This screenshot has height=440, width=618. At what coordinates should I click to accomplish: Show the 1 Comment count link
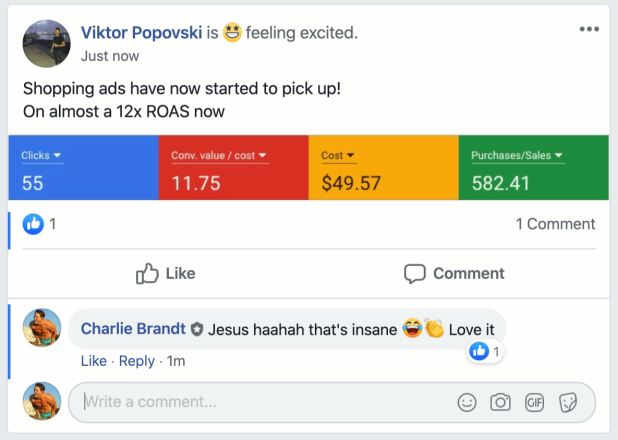(x=555, y=224)
